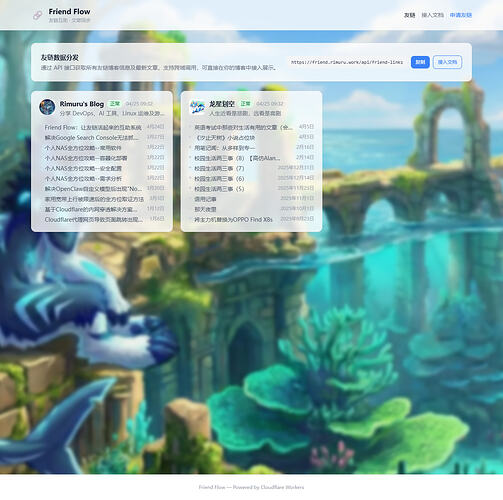Open the first 龙屋划空 article about 英语考试
Viewport: 503px width, 500px height.
(243, 127)
